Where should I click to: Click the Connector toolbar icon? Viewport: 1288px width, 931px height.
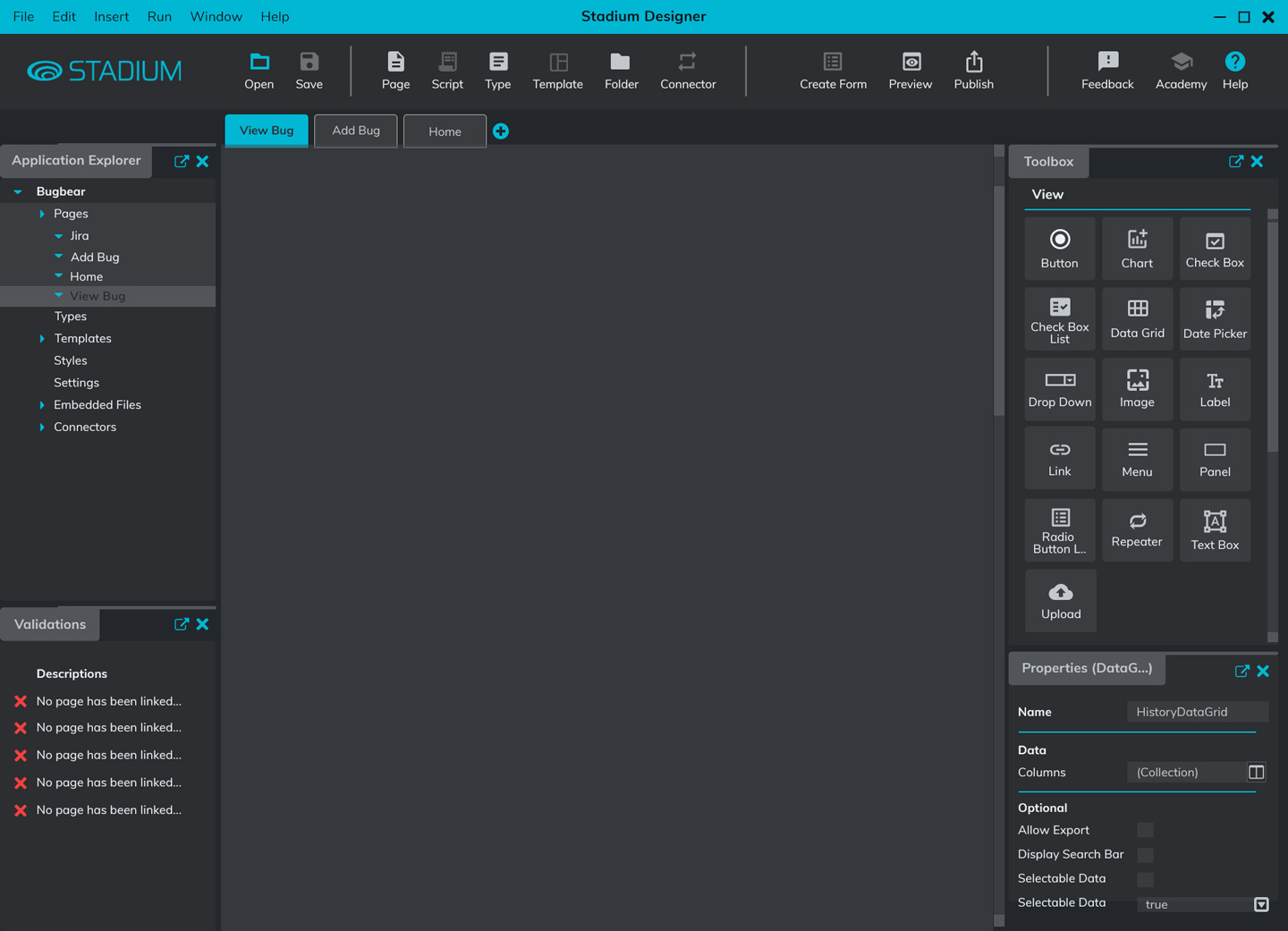[x=687, y=62]
